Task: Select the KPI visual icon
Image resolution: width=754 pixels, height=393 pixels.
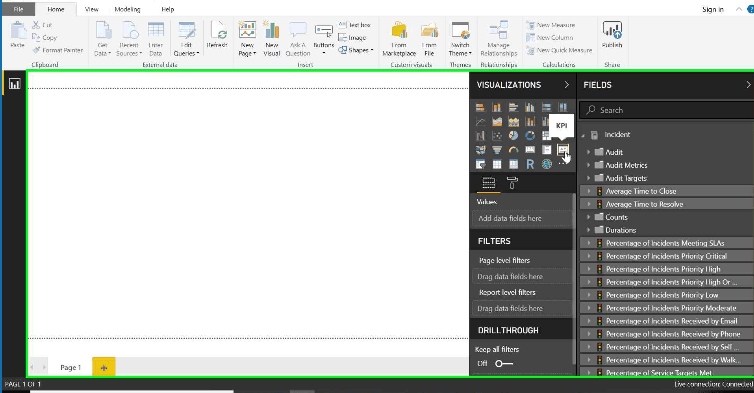Action: click(563, 150)
